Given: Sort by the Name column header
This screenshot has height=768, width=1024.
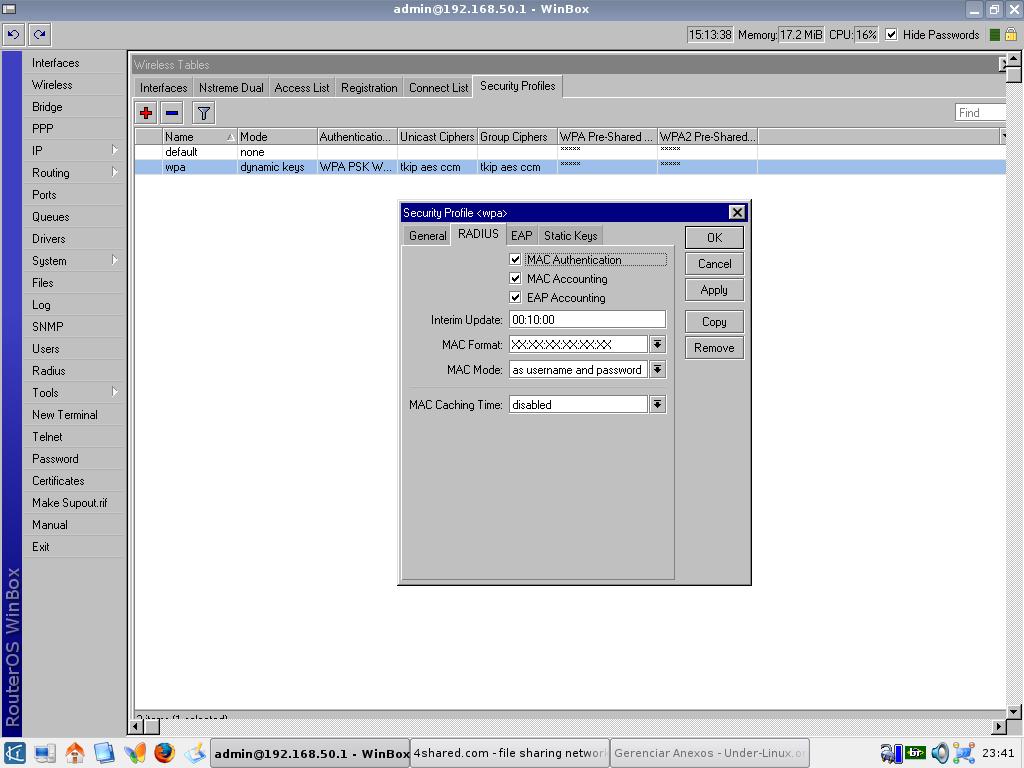Looking at the screenshot, I should (199, 136).
